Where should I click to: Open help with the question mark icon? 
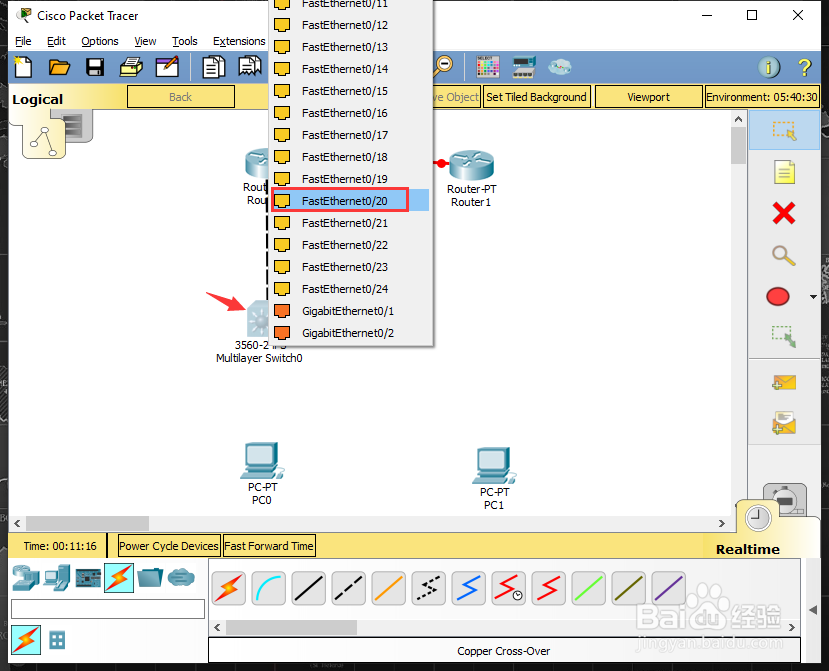point(804,67)
